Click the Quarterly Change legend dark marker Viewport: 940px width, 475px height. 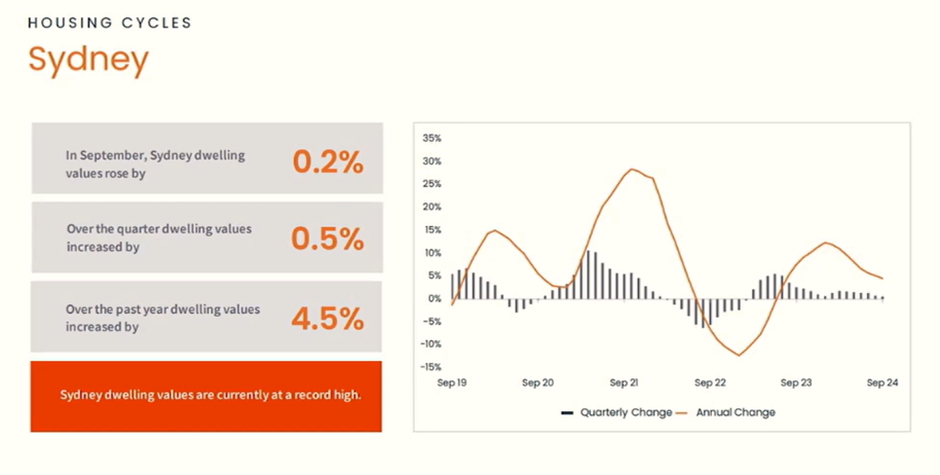[567, 412]
